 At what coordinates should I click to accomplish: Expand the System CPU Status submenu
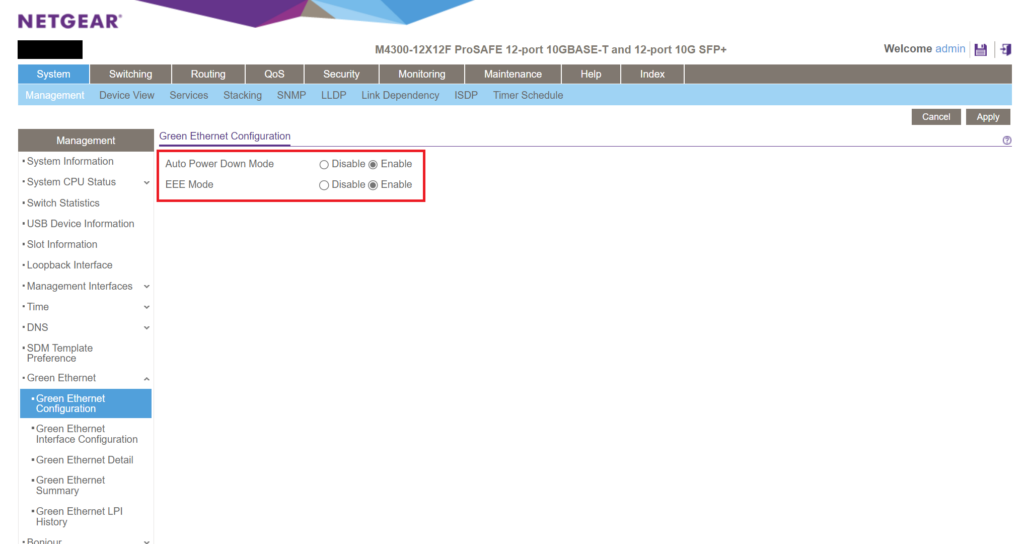tap(147, 182)
